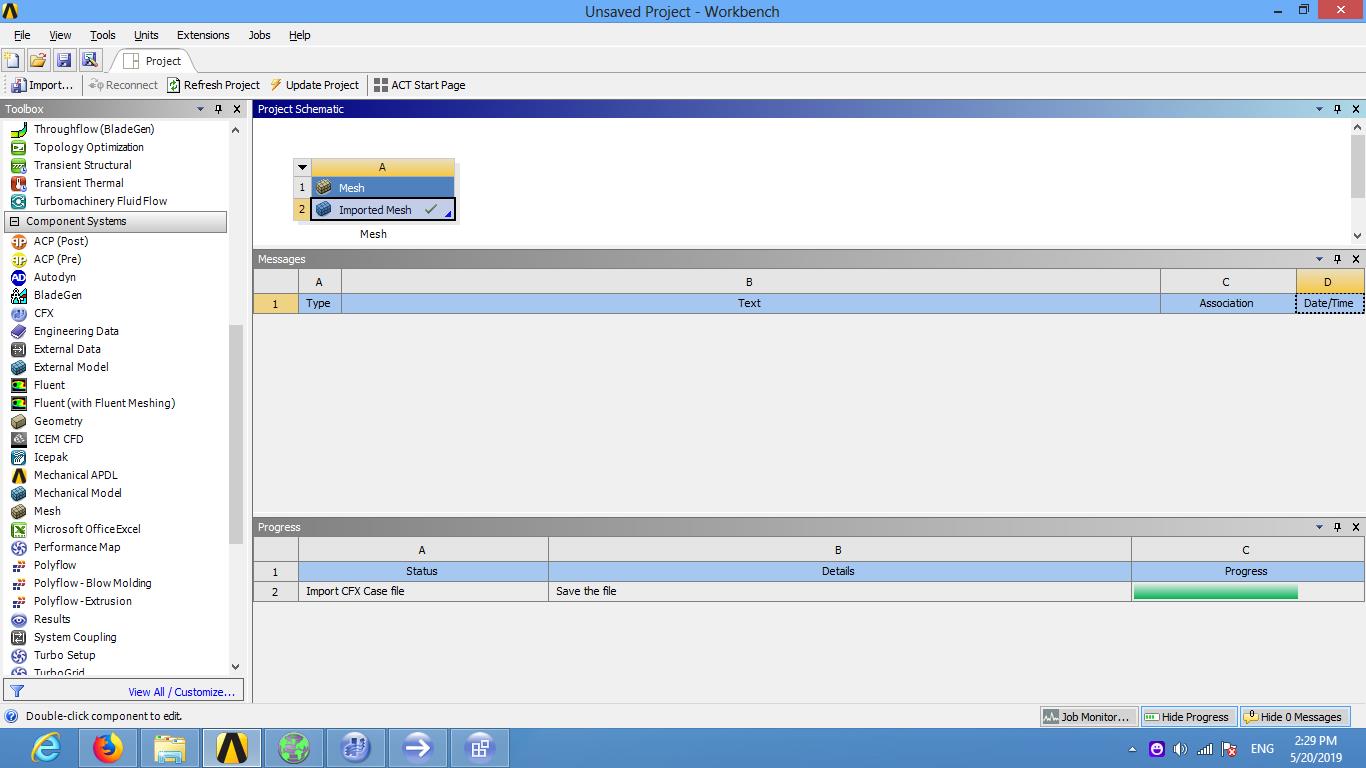
Task: Select Results component
Action: click(x=52, y=619)
